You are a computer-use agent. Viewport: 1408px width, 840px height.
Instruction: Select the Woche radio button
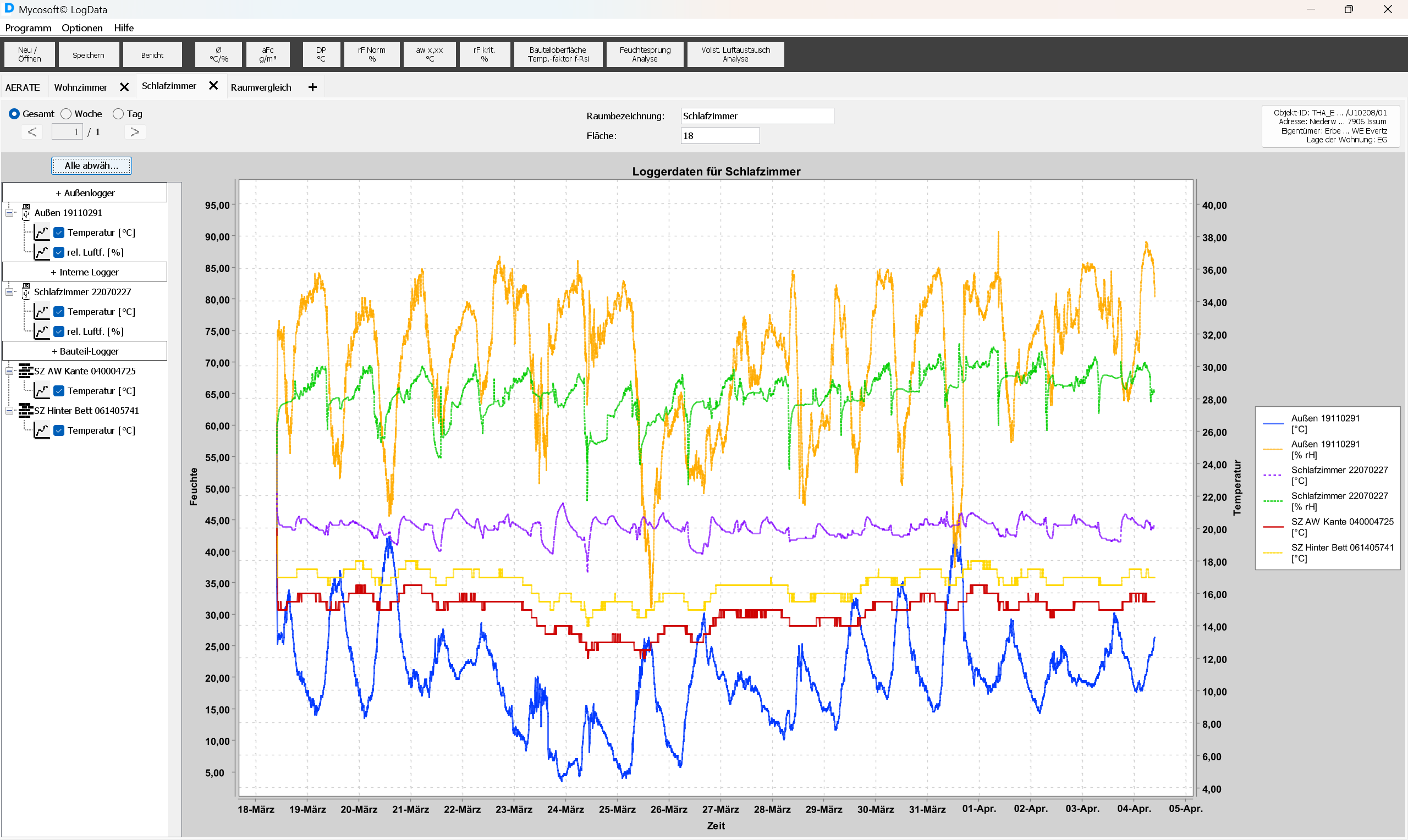click(66, 114)
